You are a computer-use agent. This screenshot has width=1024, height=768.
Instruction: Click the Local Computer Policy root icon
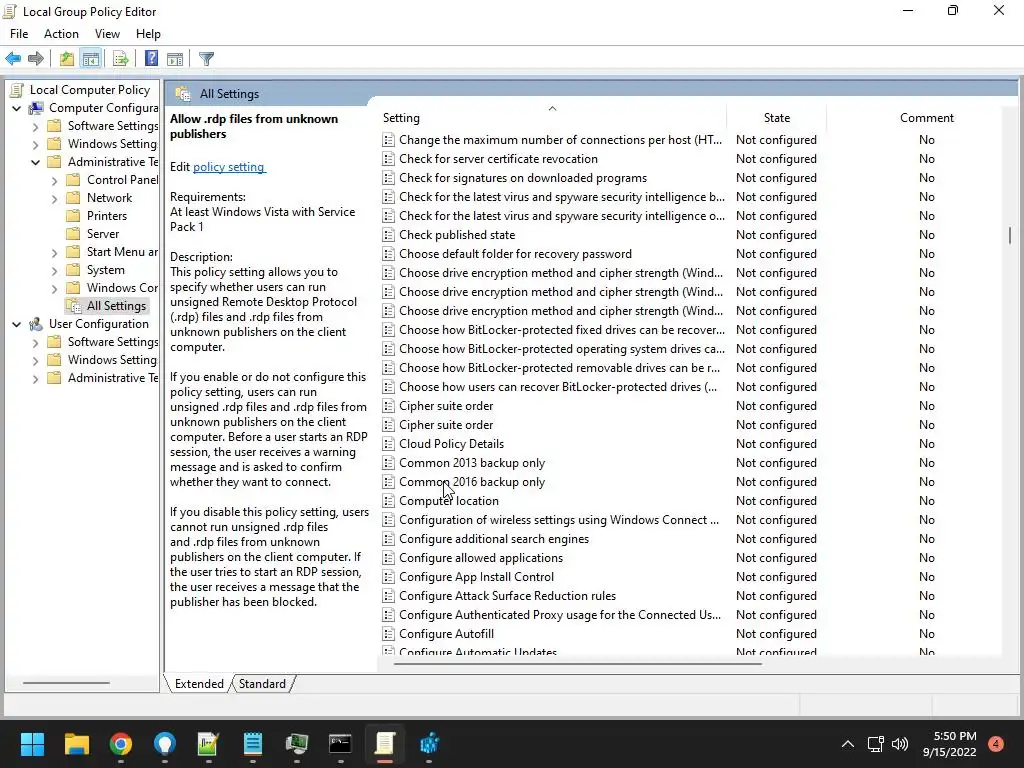click(x=17, y=90)
